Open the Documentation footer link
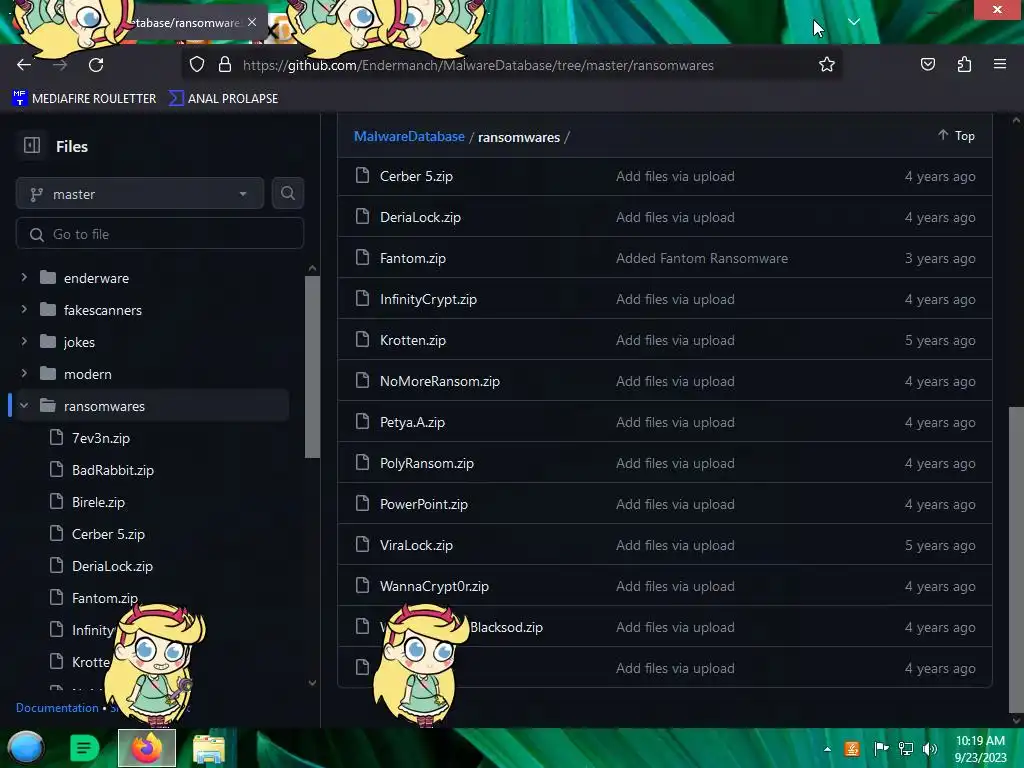Screen dimensions: 1024x768 point(57,708)
